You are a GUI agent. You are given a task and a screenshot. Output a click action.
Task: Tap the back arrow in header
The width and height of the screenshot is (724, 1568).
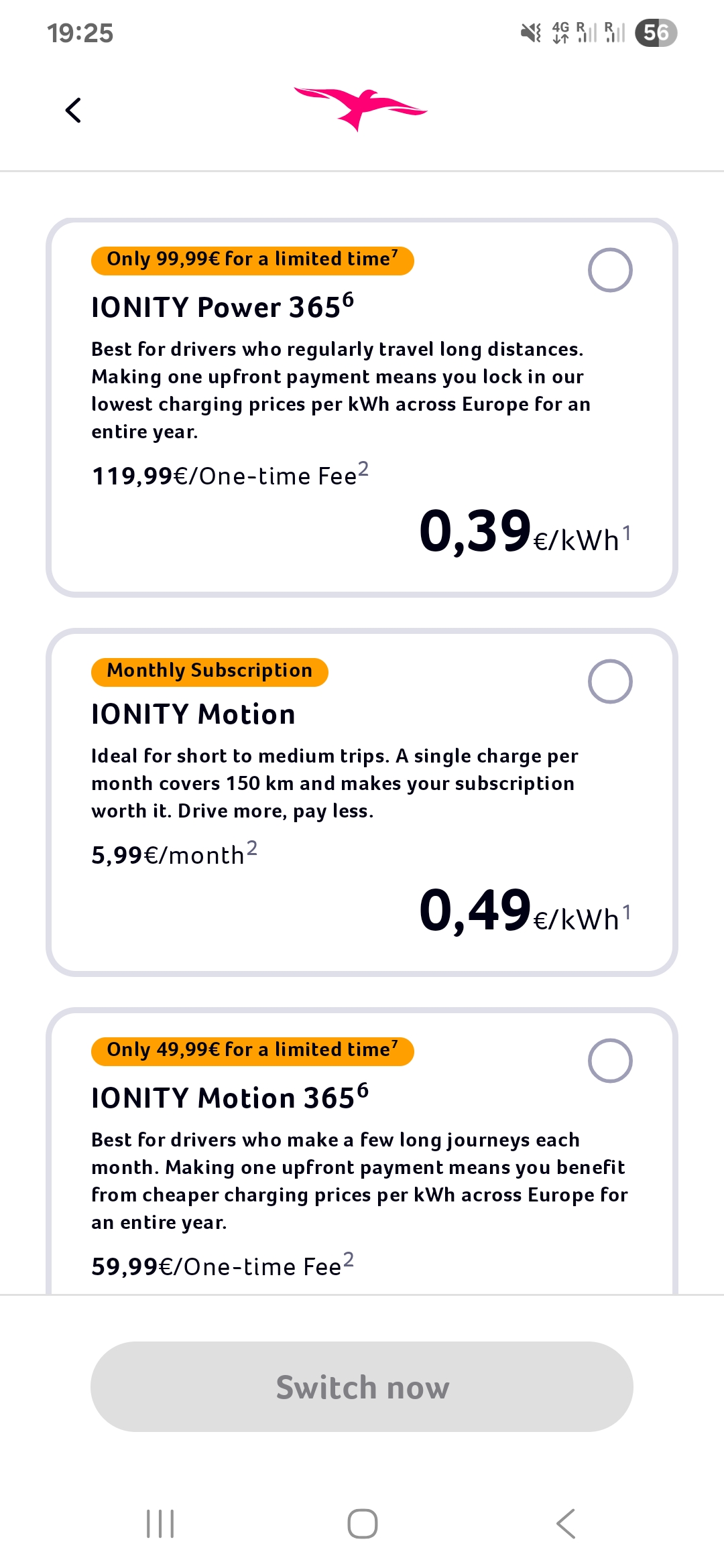(x=73, y=111)
